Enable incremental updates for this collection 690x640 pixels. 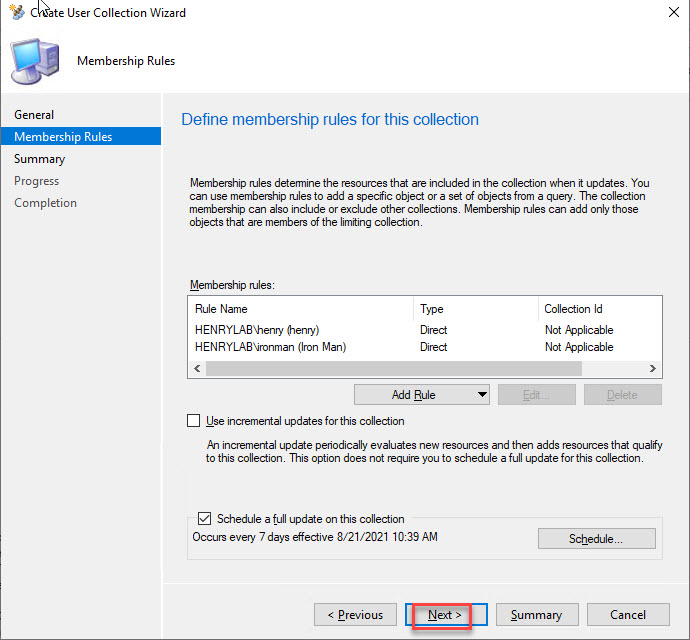(194, 421)
